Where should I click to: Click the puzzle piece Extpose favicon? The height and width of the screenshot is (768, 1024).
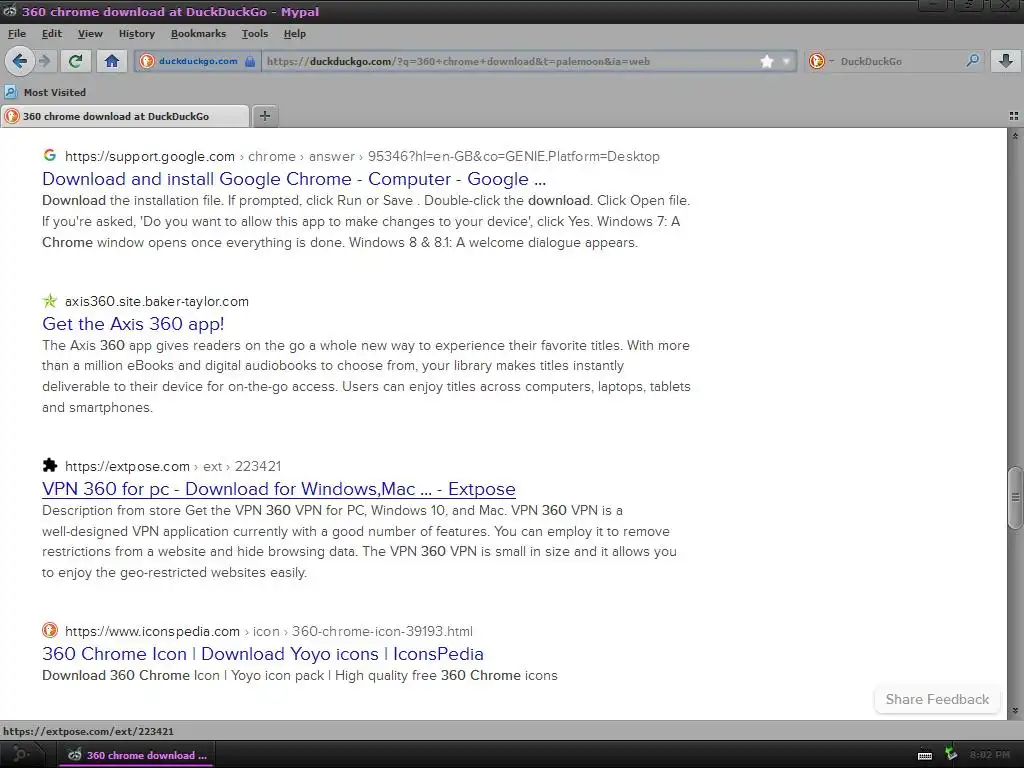tap(50, 465)
